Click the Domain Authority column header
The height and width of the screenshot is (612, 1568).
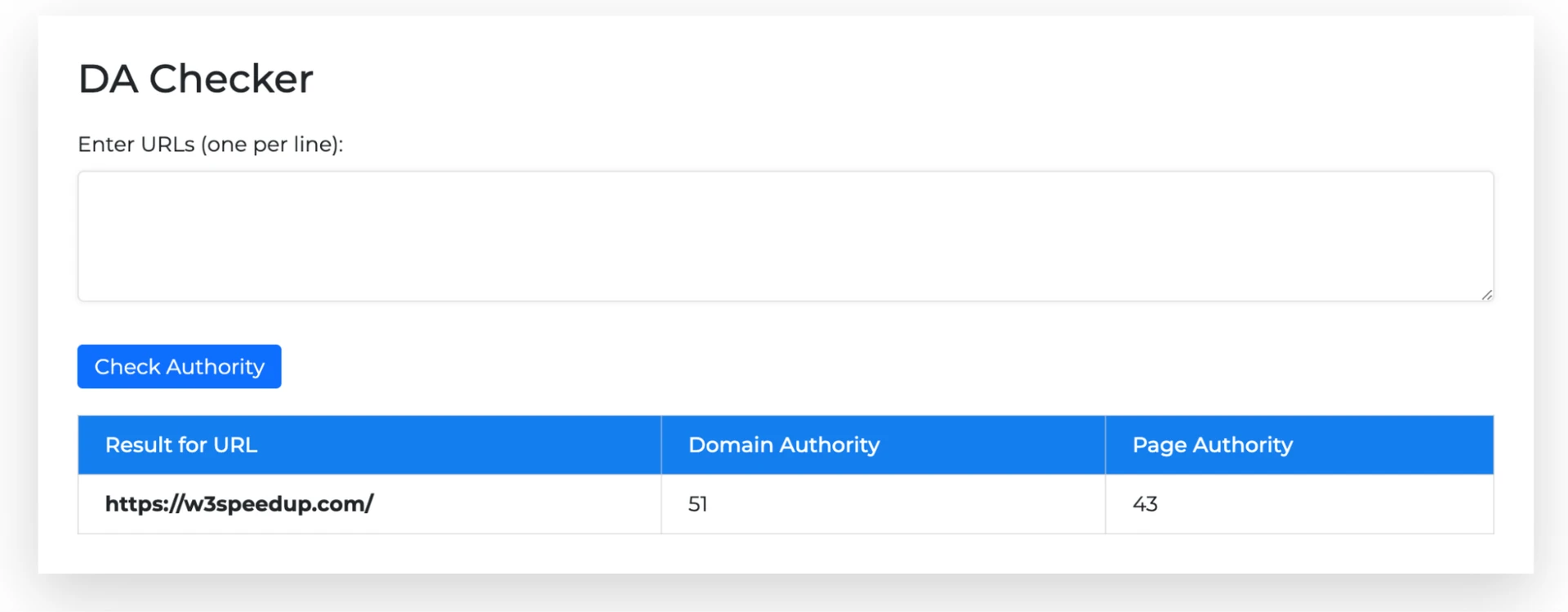click(783, 444)
